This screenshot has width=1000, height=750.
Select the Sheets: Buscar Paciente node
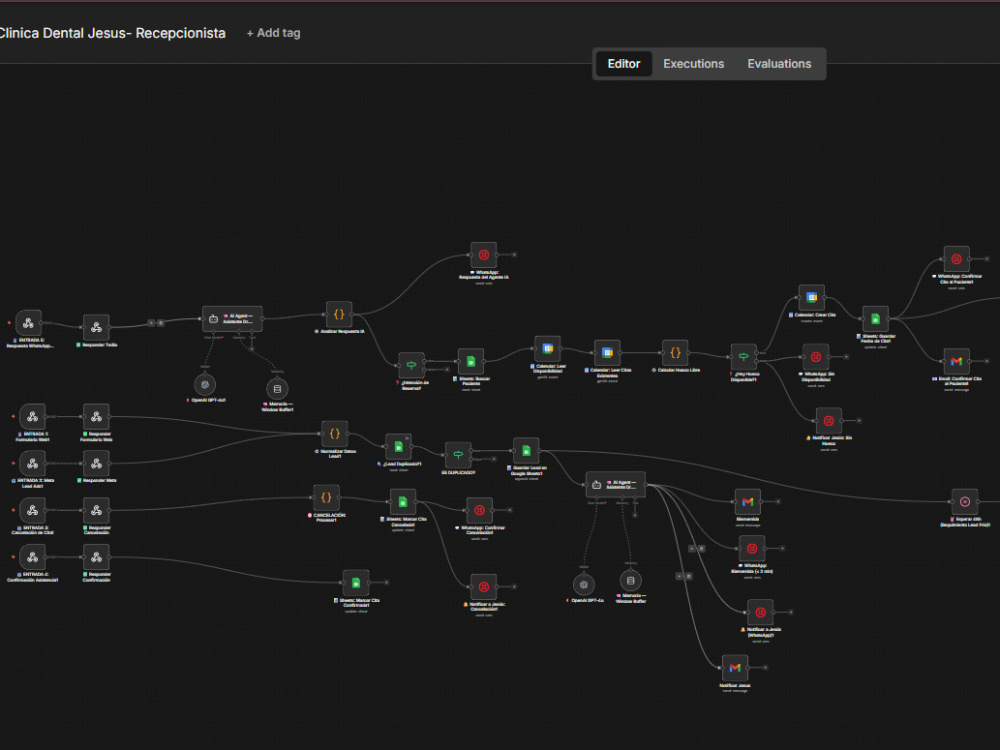pos(471,362)
